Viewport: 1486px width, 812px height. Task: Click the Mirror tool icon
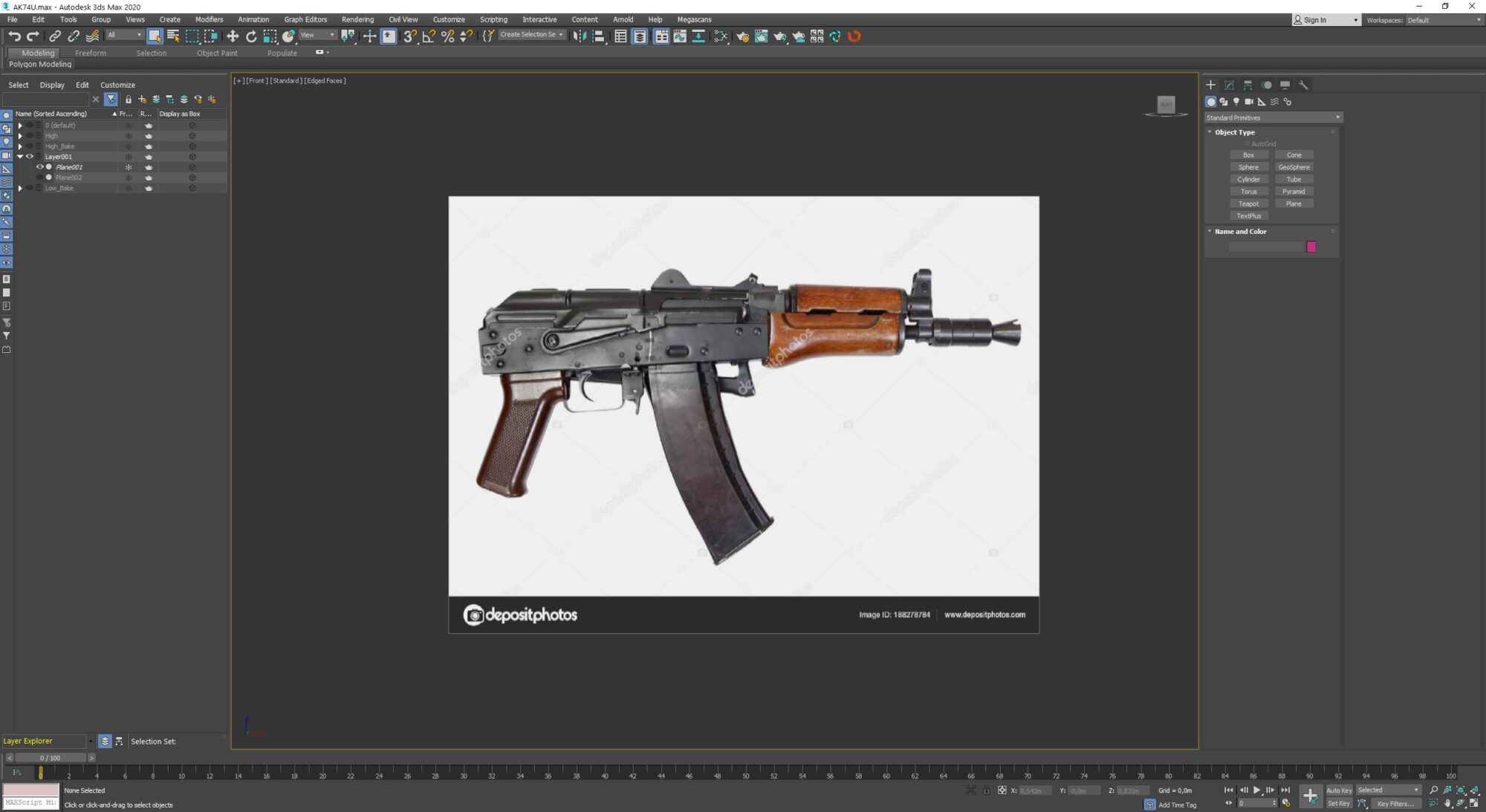tap(580, 36)
